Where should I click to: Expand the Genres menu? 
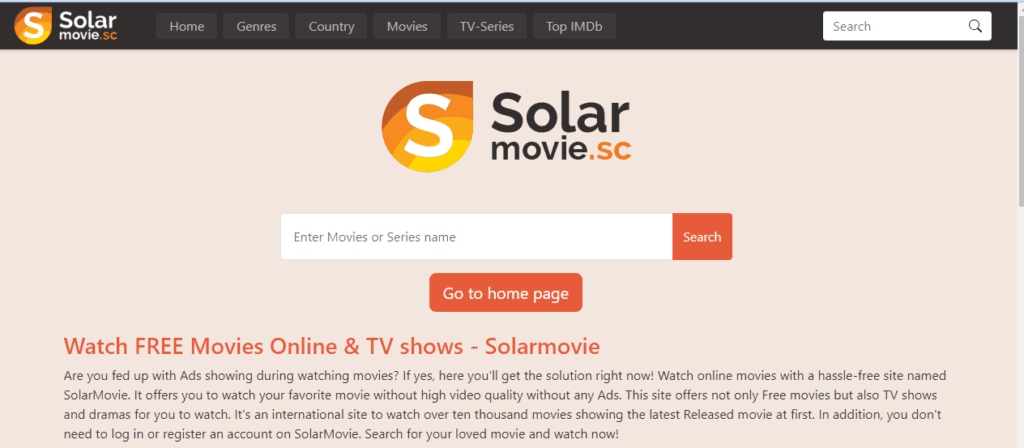(257, 26)
